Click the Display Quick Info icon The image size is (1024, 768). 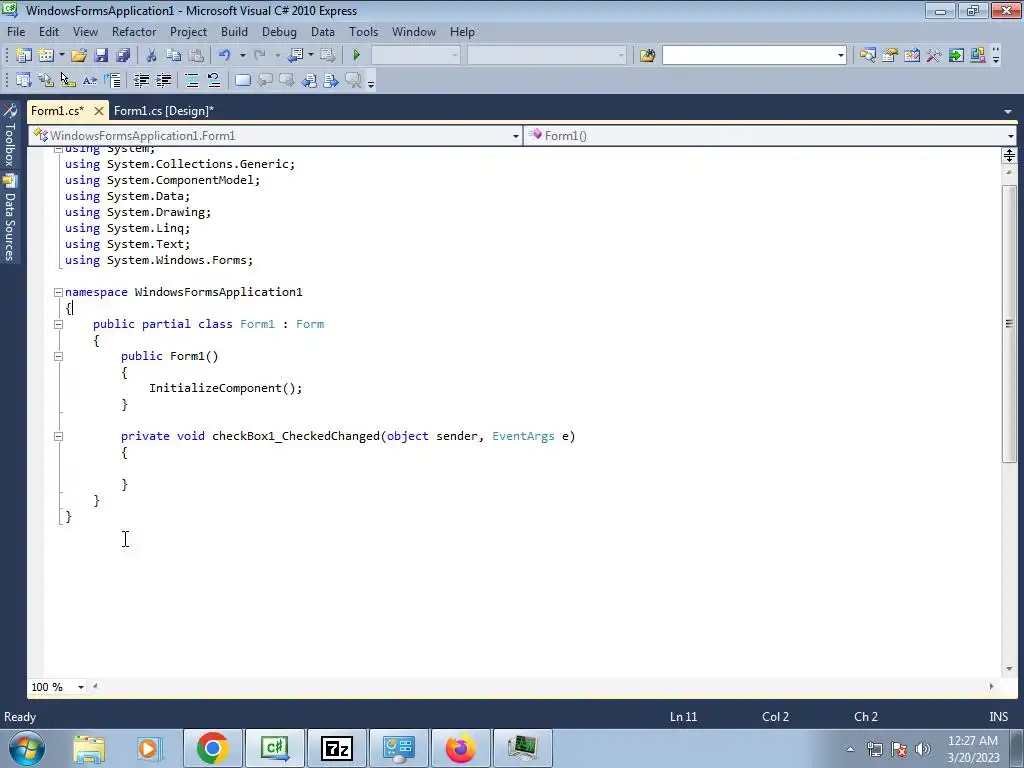click(68, 80)
